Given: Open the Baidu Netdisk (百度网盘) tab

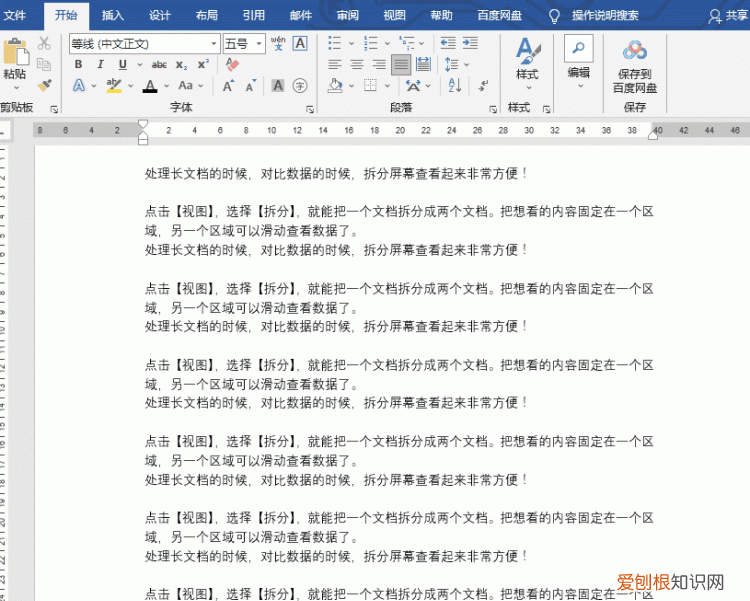Looking at the screenshot, I should [x=499, y=16].
